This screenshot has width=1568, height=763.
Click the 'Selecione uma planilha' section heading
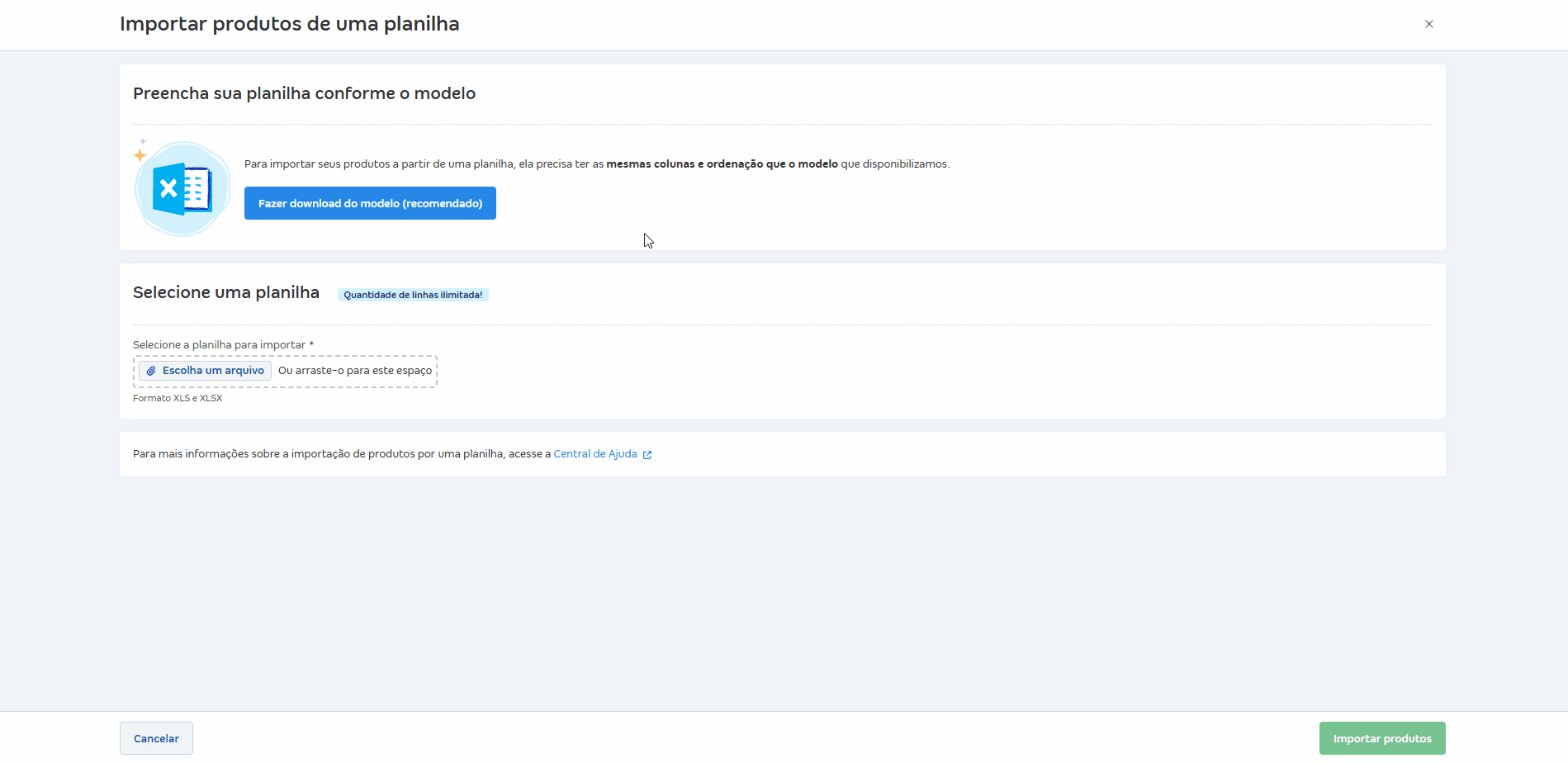(x=226, y=292)
